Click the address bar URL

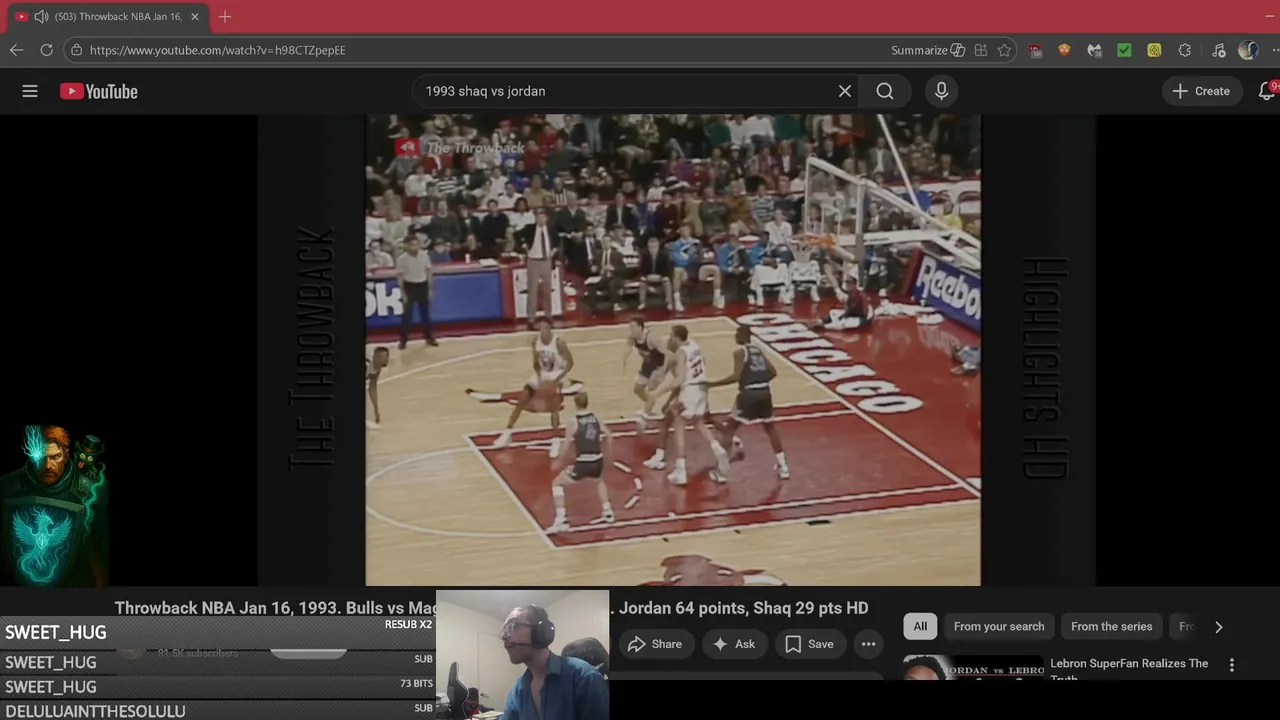(x=217, y=50)
